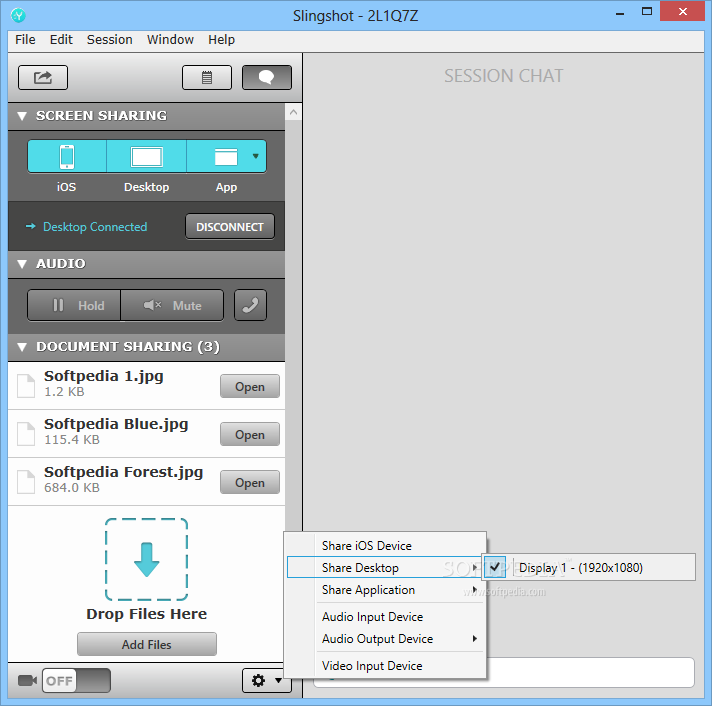Click the Softpedia 1.jpg file icon
The width and height of the screenshot is (712, 706).
click(26, 386)
